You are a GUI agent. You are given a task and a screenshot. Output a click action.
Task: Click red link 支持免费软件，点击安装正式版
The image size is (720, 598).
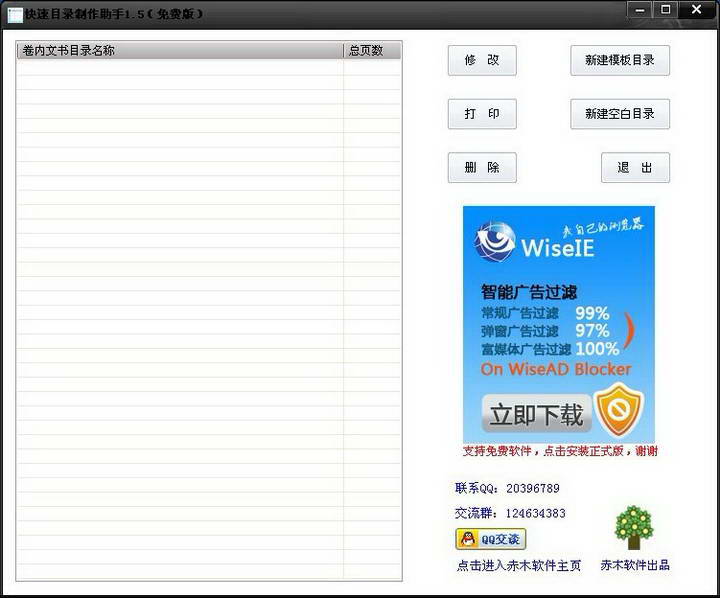tap(560, 451)
